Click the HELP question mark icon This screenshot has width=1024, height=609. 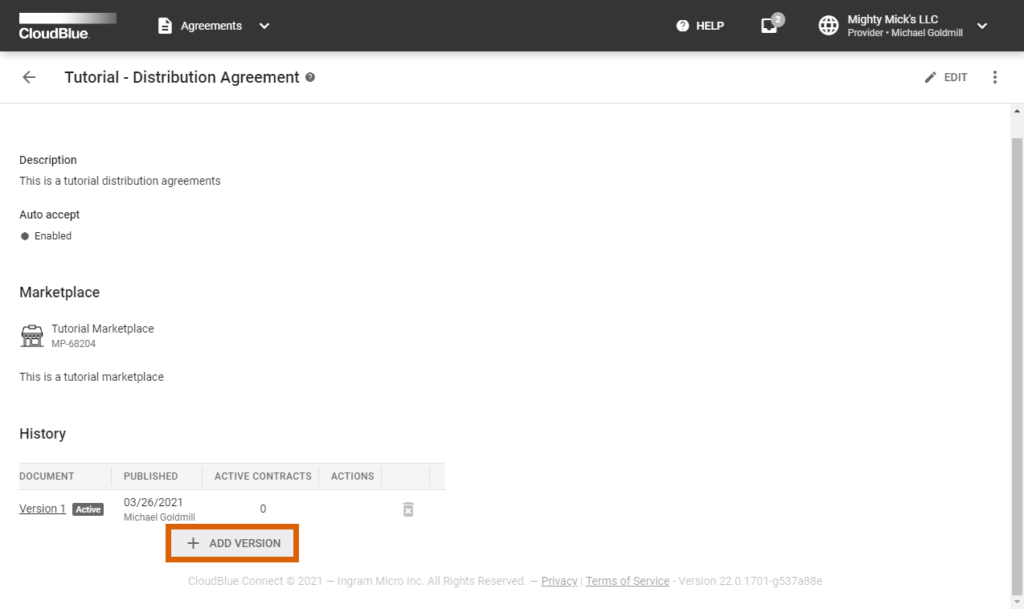pos(683,26)
